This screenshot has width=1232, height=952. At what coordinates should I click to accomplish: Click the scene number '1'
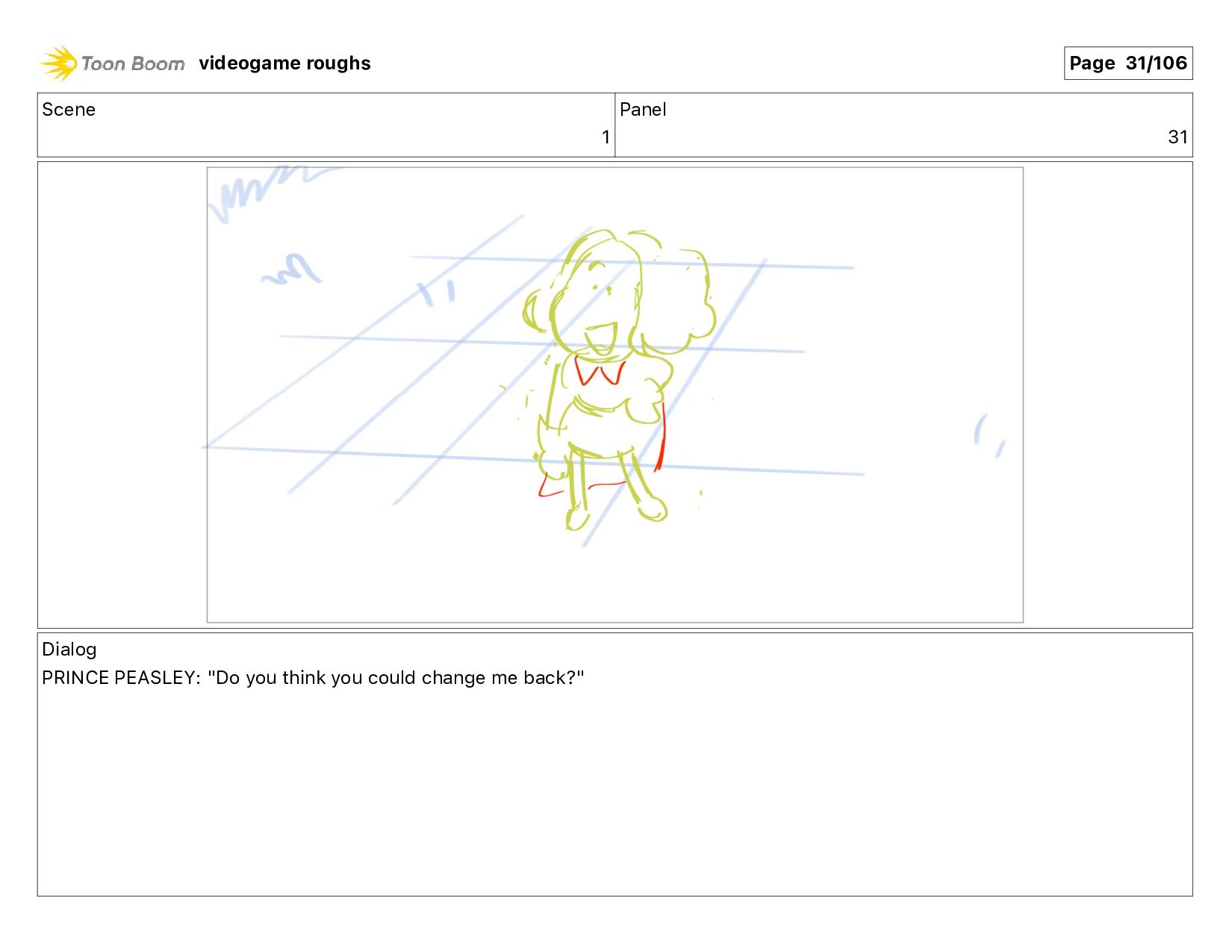[x=606, y=137]
